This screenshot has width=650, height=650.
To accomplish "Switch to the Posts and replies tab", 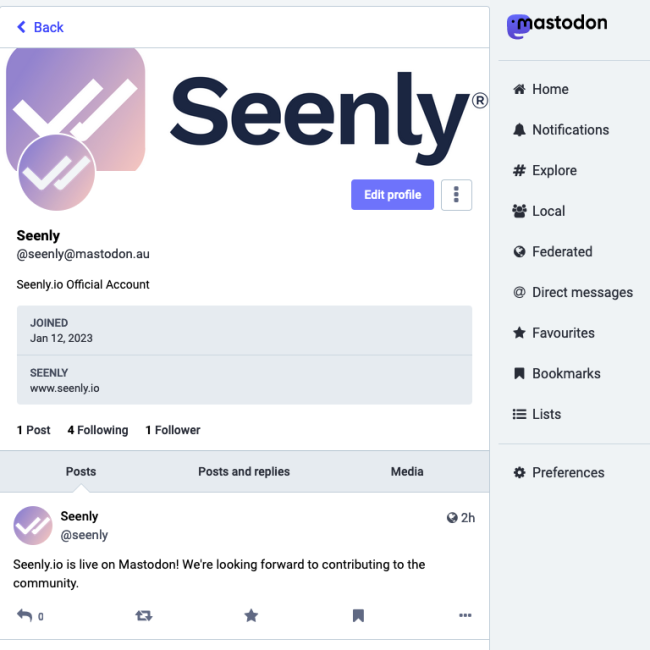I will pyautogui.click(x=244, y=472).
